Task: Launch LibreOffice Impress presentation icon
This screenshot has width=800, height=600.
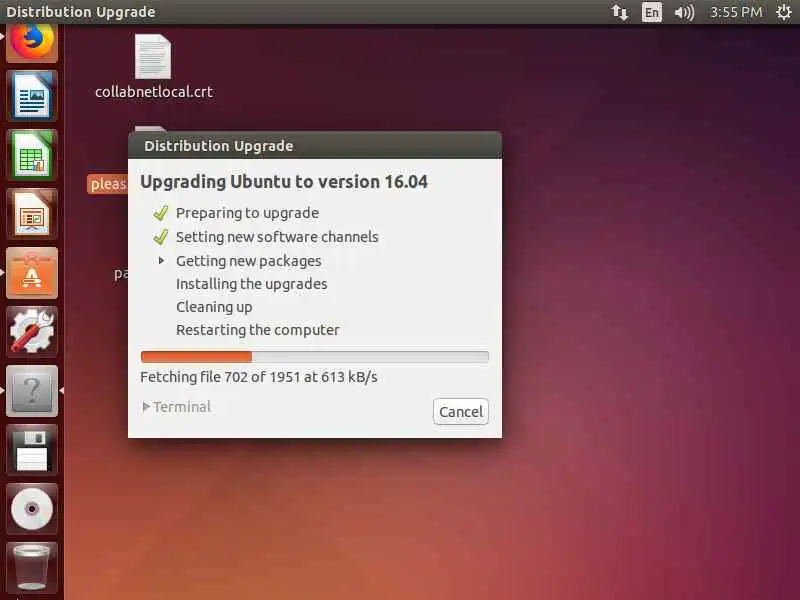Action: 32,214
